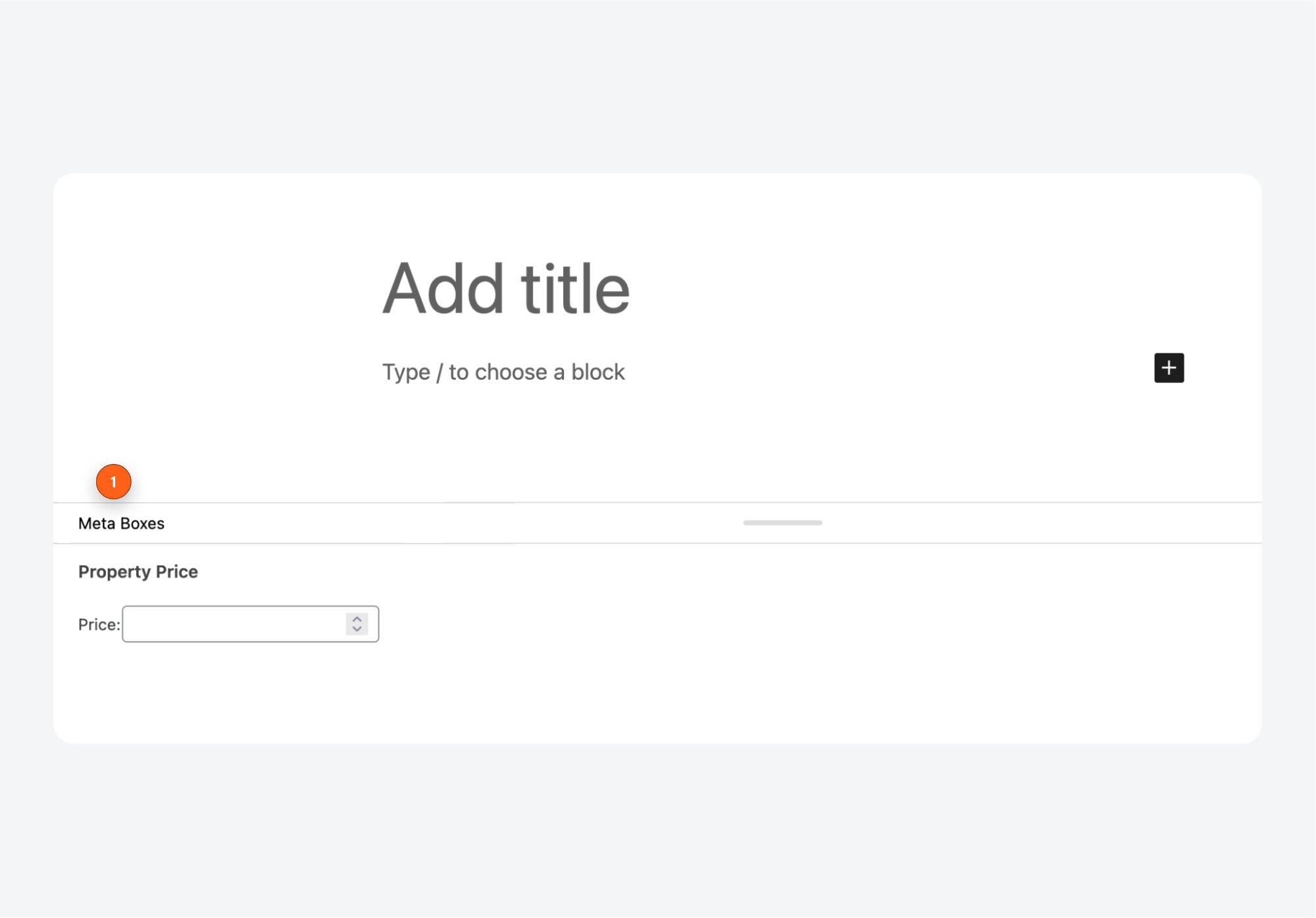The width and height of the screenshot is (1316, 918).
Task: Place cursor in the empty paragraph block
Action: click(x=503, y=371)
